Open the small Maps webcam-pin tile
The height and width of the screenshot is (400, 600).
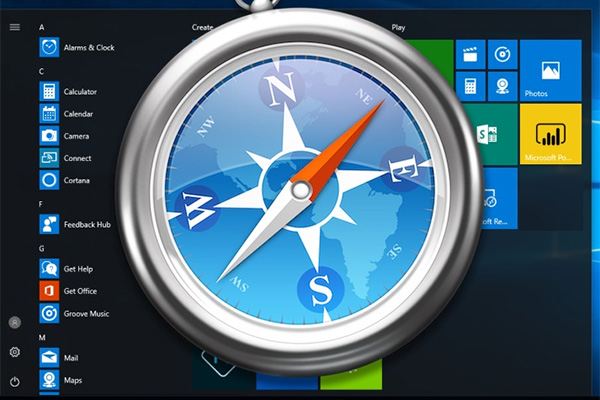tap(502, 86)
